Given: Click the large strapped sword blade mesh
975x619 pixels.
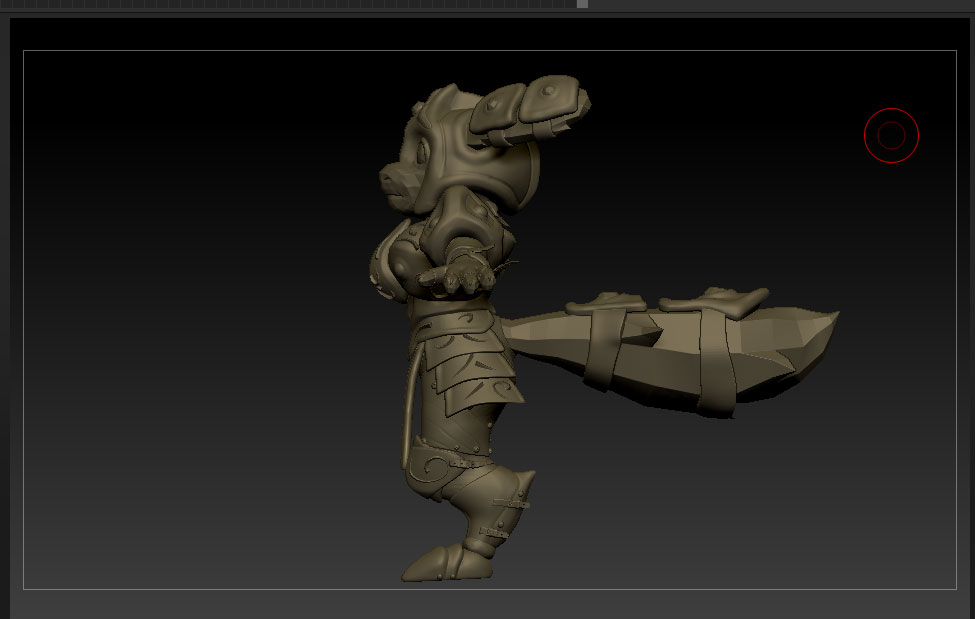Looking at the screenshot, I should pyautogui.click(x=670, y=351).
